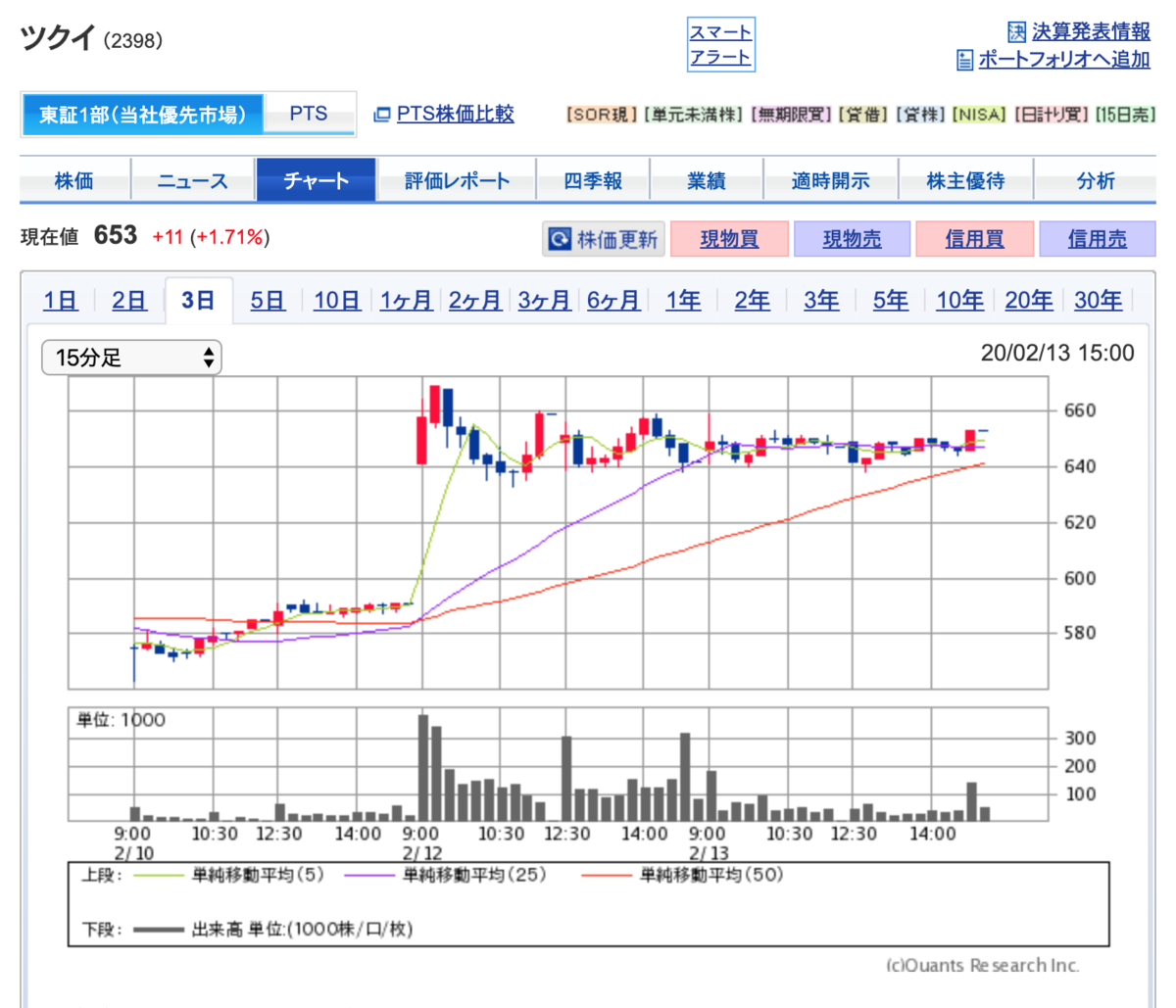This screenshot has width=1176, height=1008.
Task: Open the 四季報 tab
Action: click(x=592, y=181)
